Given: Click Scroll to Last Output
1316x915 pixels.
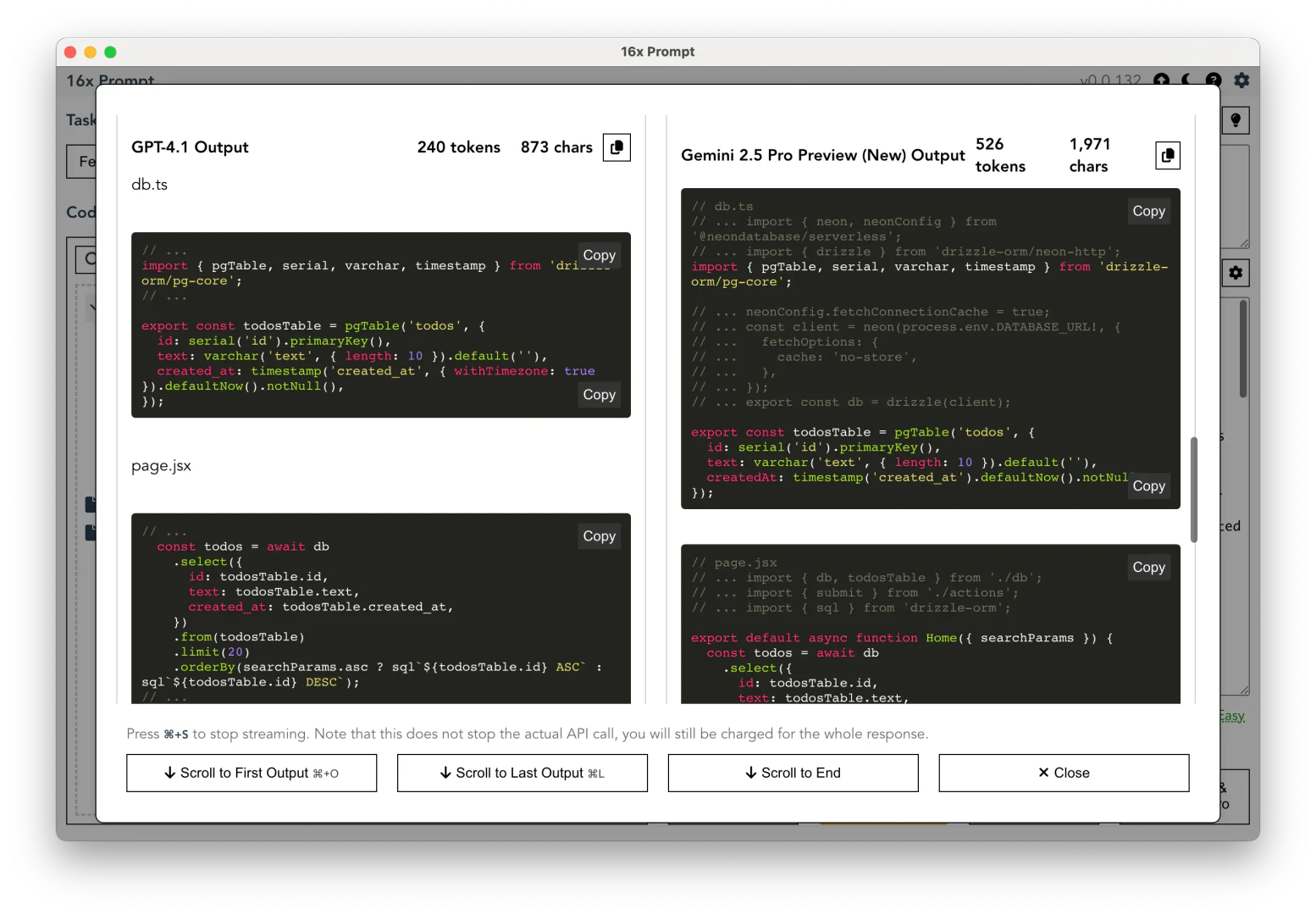Looking at the screenshot, I should [x=522, y=773].
